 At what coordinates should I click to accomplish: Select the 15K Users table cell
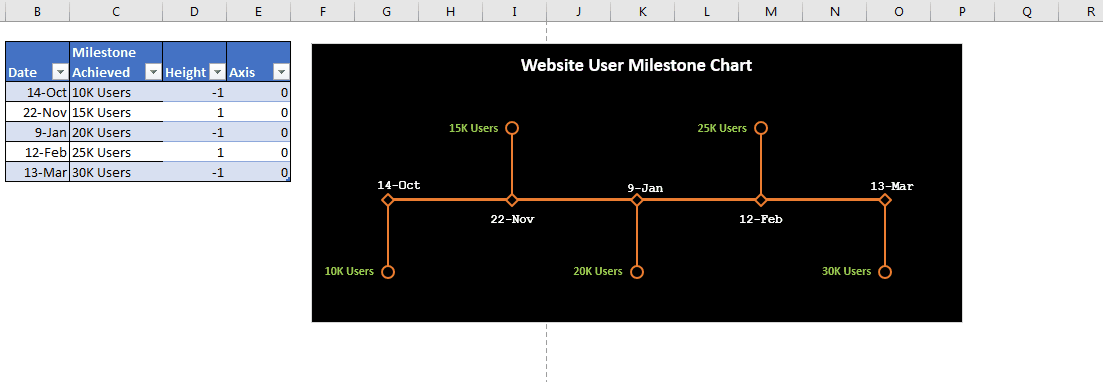(x=116, y=113)
